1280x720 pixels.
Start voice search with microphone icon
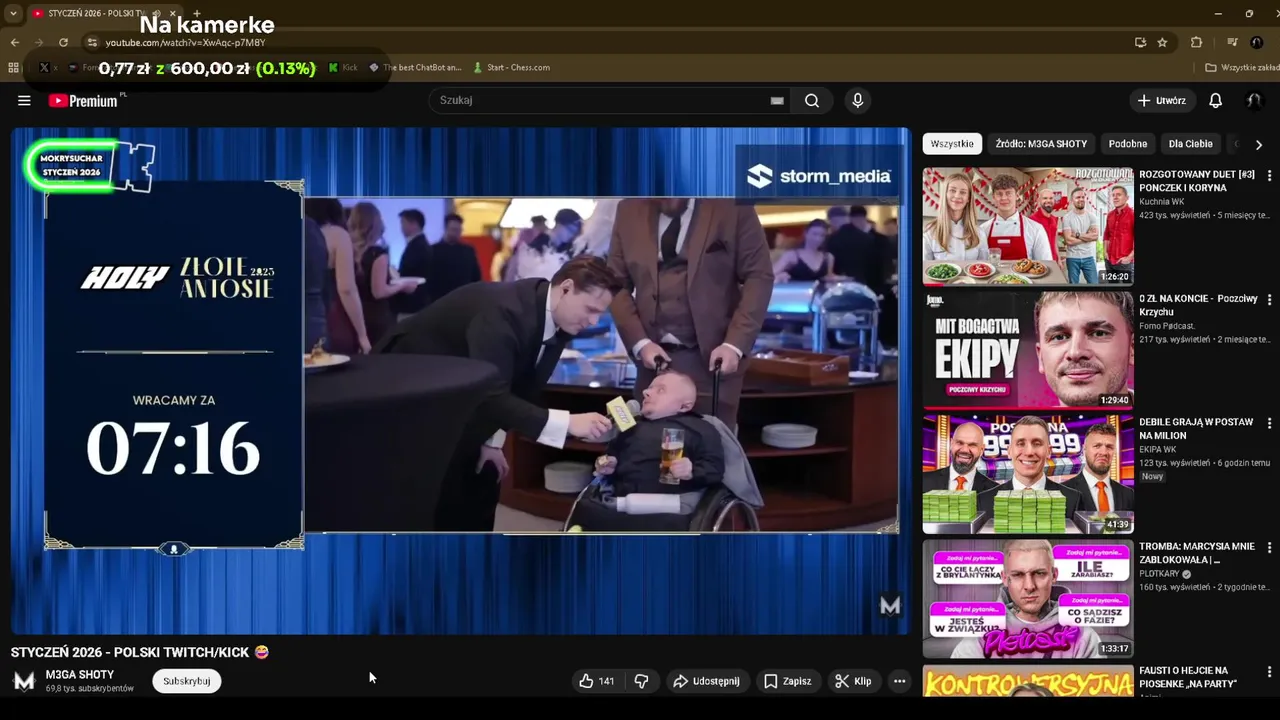(857, 100)
